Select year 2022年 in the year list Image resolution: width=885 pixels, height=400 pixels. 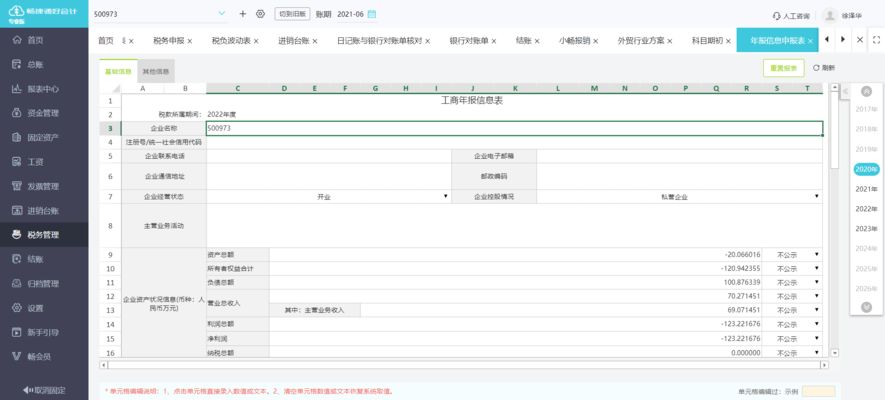click(x=866, y=209)
